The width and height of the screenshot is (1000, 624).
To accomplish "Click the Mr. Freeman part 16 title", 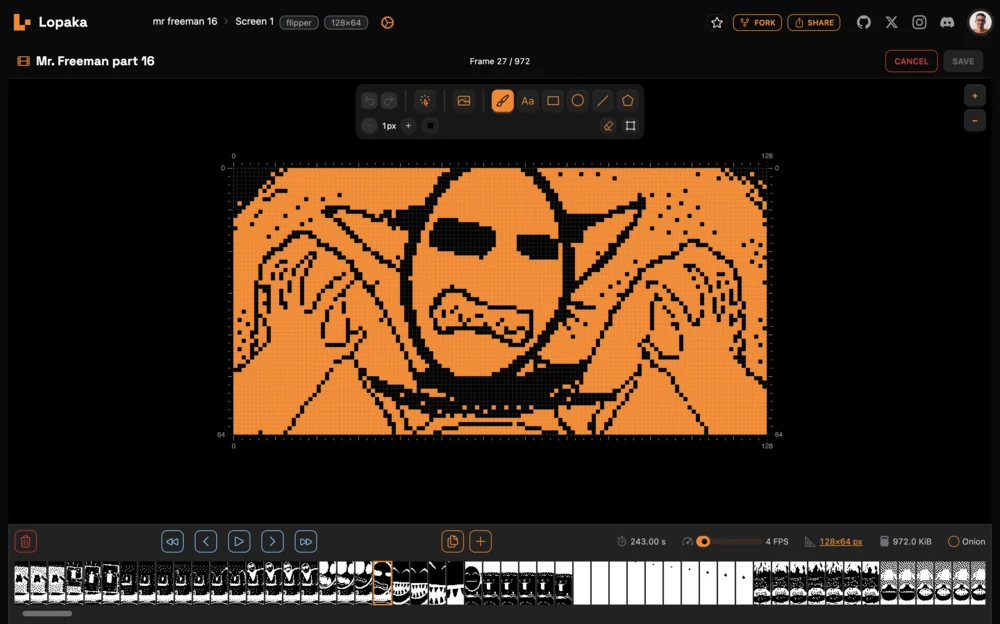I will click(x=95, y=61).
